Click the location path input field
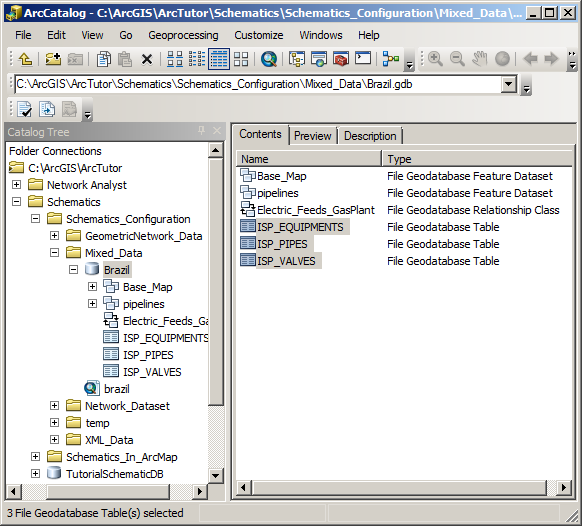The image size is (582, 526). (258, 84)
